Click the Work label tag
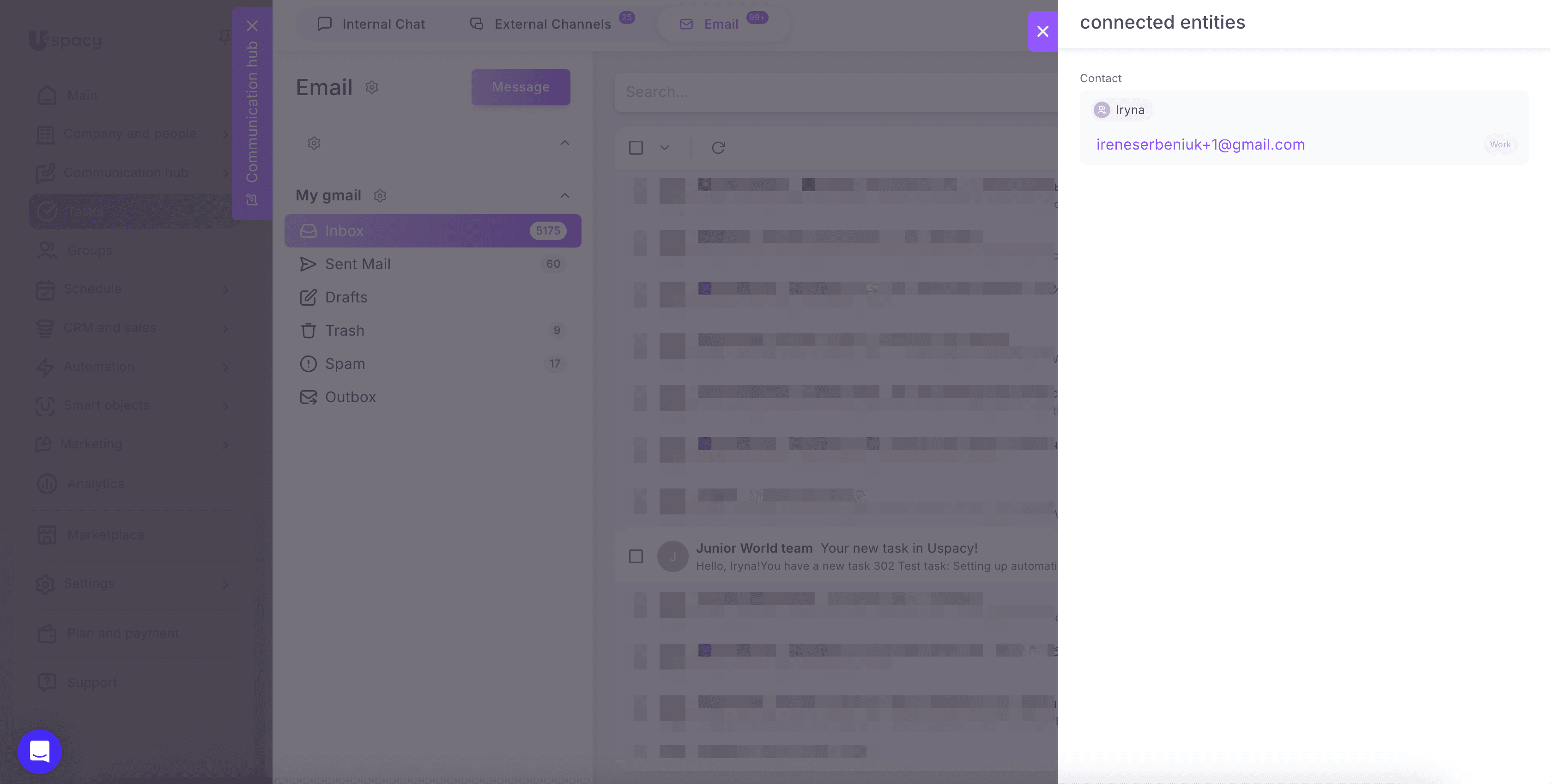This screenshot has height=784, width=1551. (x=1500, y=145)
